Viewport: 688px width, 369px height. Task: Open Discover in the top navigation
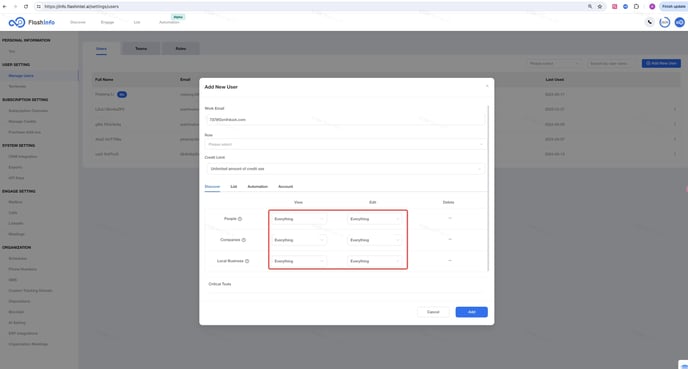click(78, 22)
